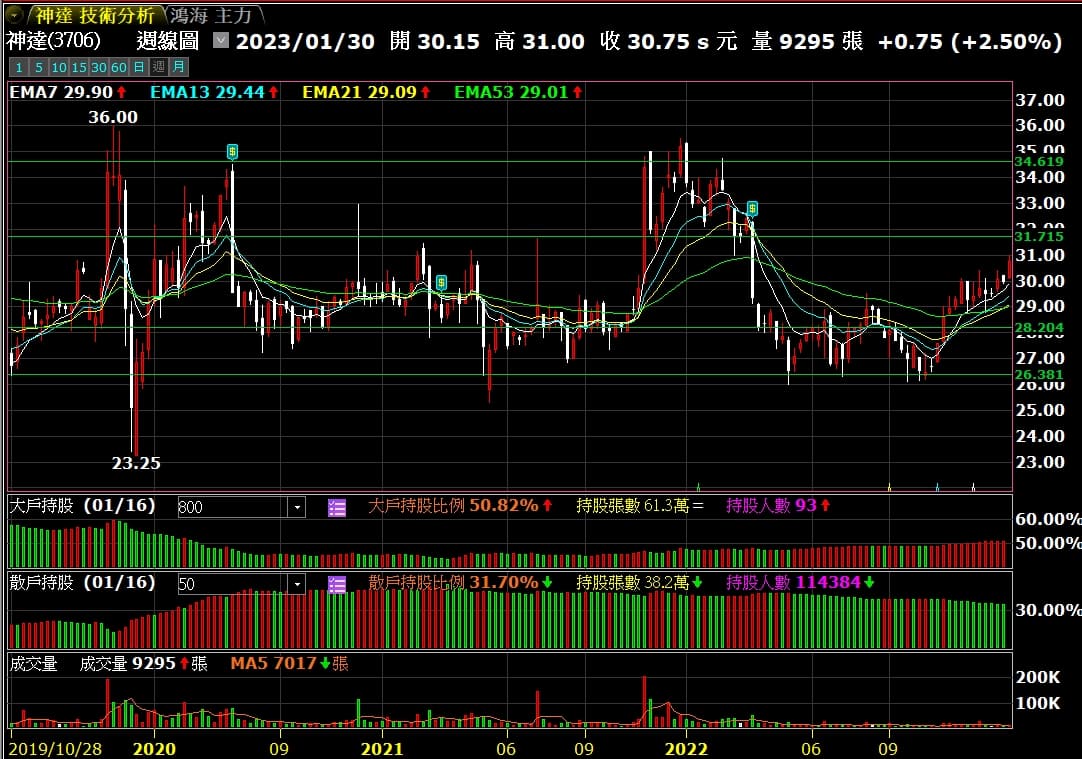Switch to the 鴻海 主力 tab

point(215,15)
